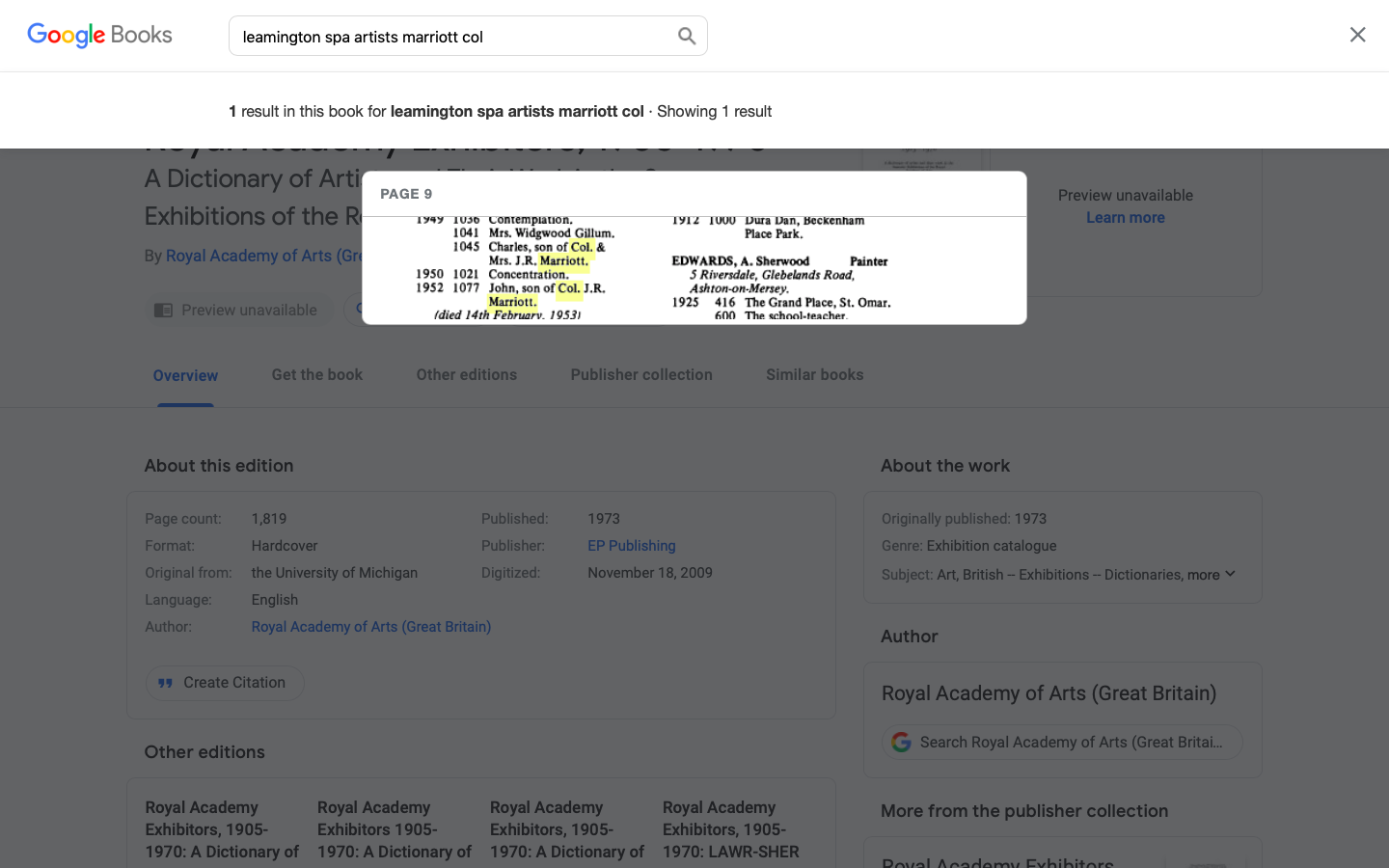Screen dimensions: 1389x868
Task: Click the magnifying glass search icon
Action: 687,37
